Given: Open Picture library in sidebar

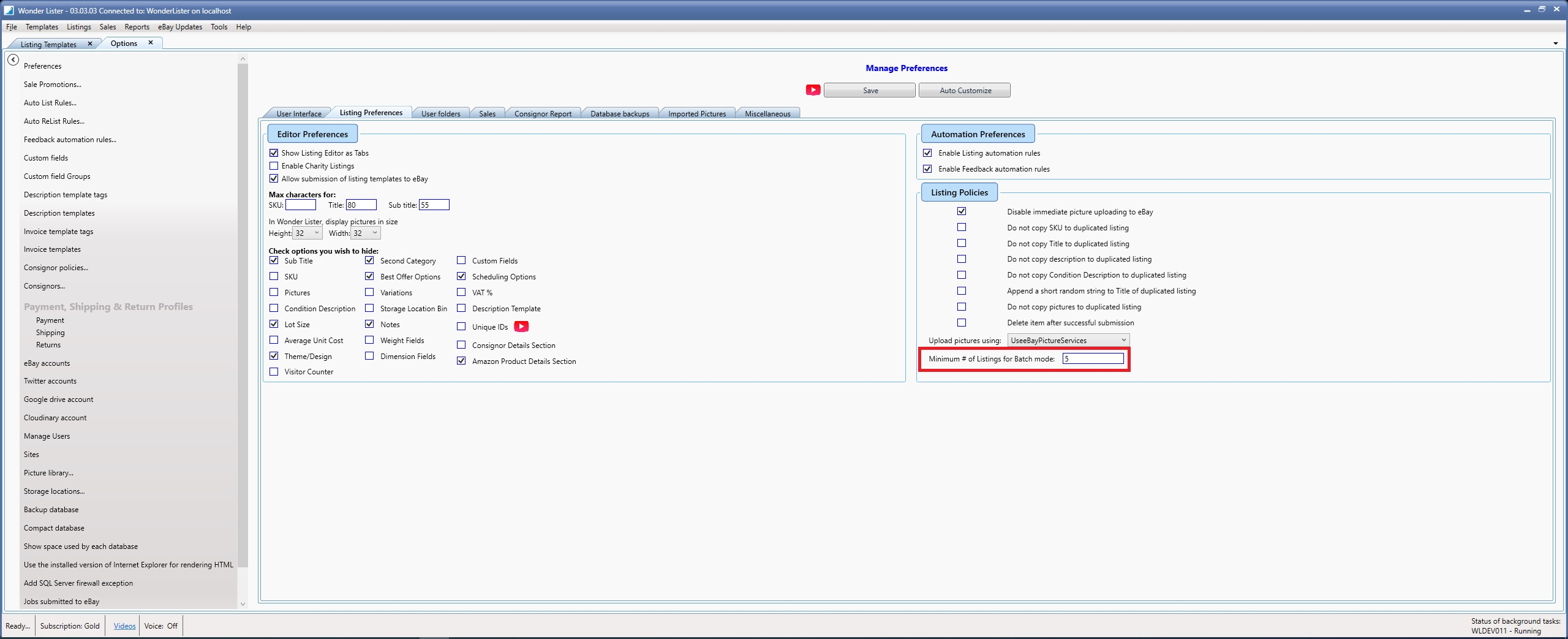Looking at the screenshot, I should coord(48,473).
